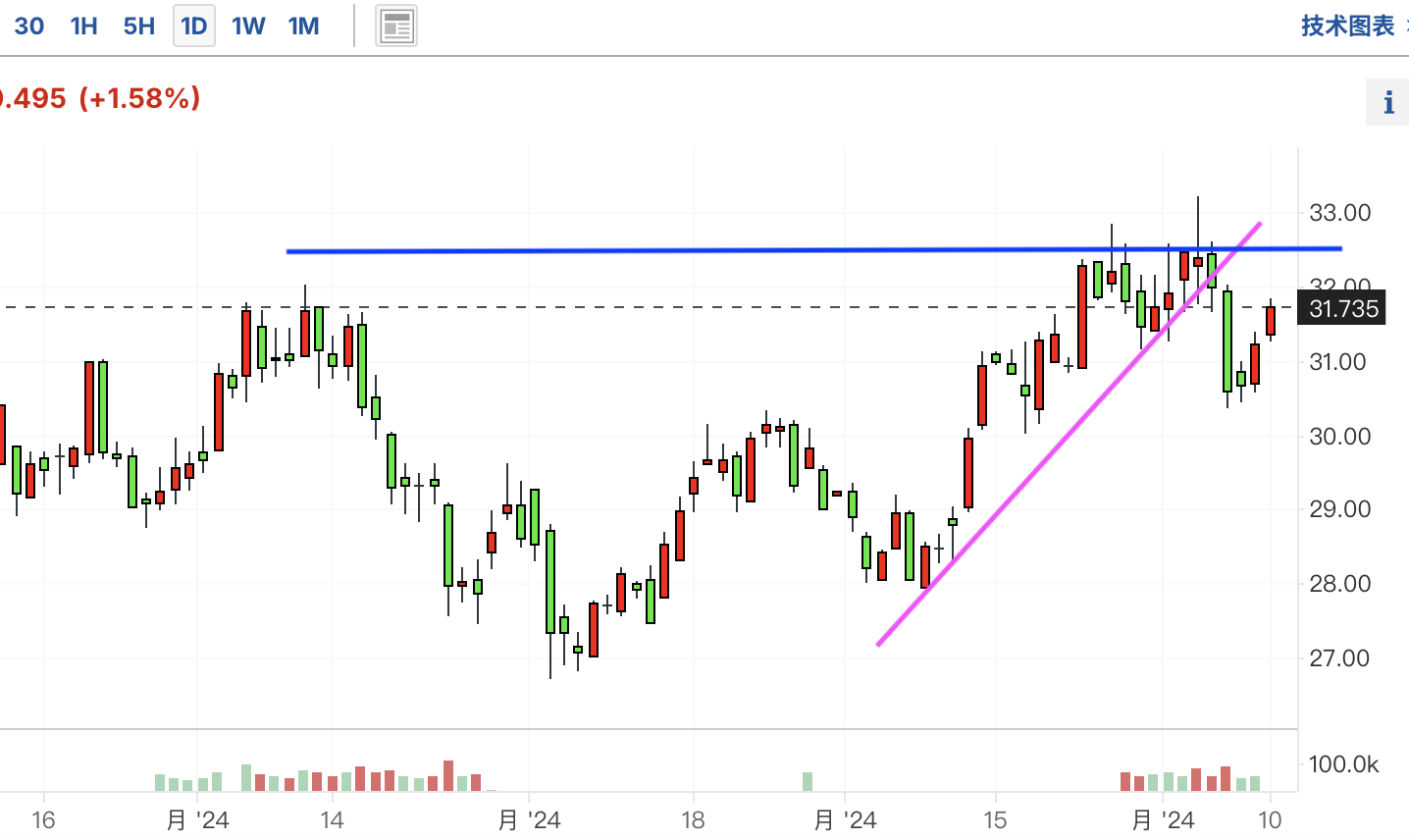Open the 技术图表 technical chart link
This screenshot has height=840, width=1409.
[1348, 26]
